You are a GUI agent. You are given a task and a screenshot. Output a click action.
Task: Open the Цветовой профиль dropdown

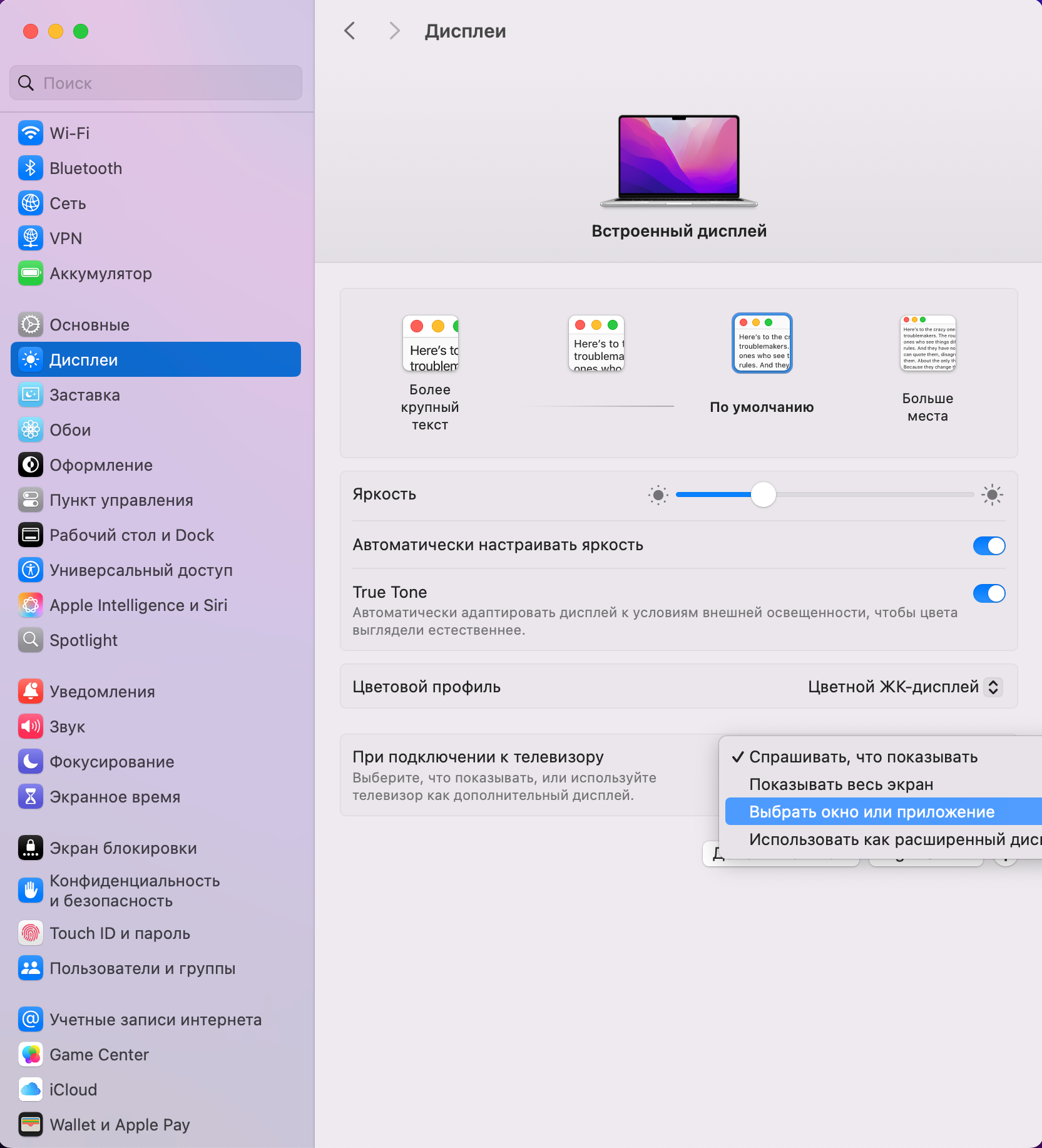coord(905,687)
